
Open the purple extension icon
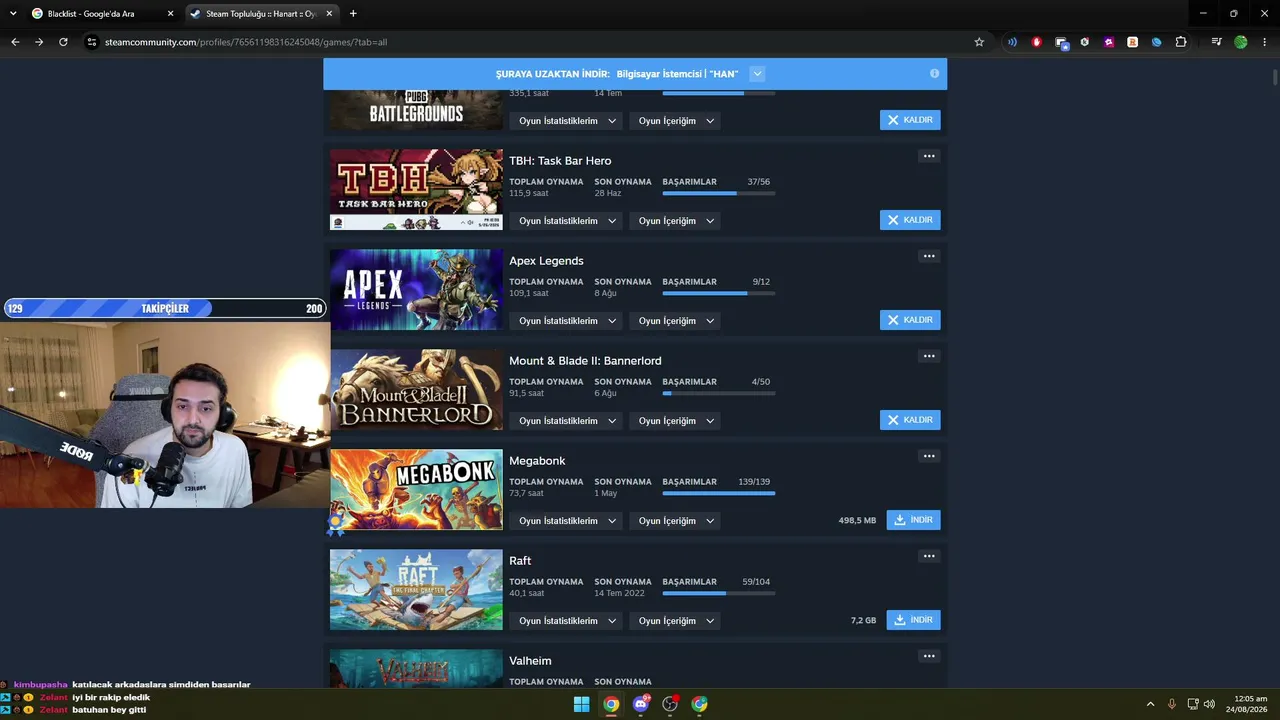1108,42
